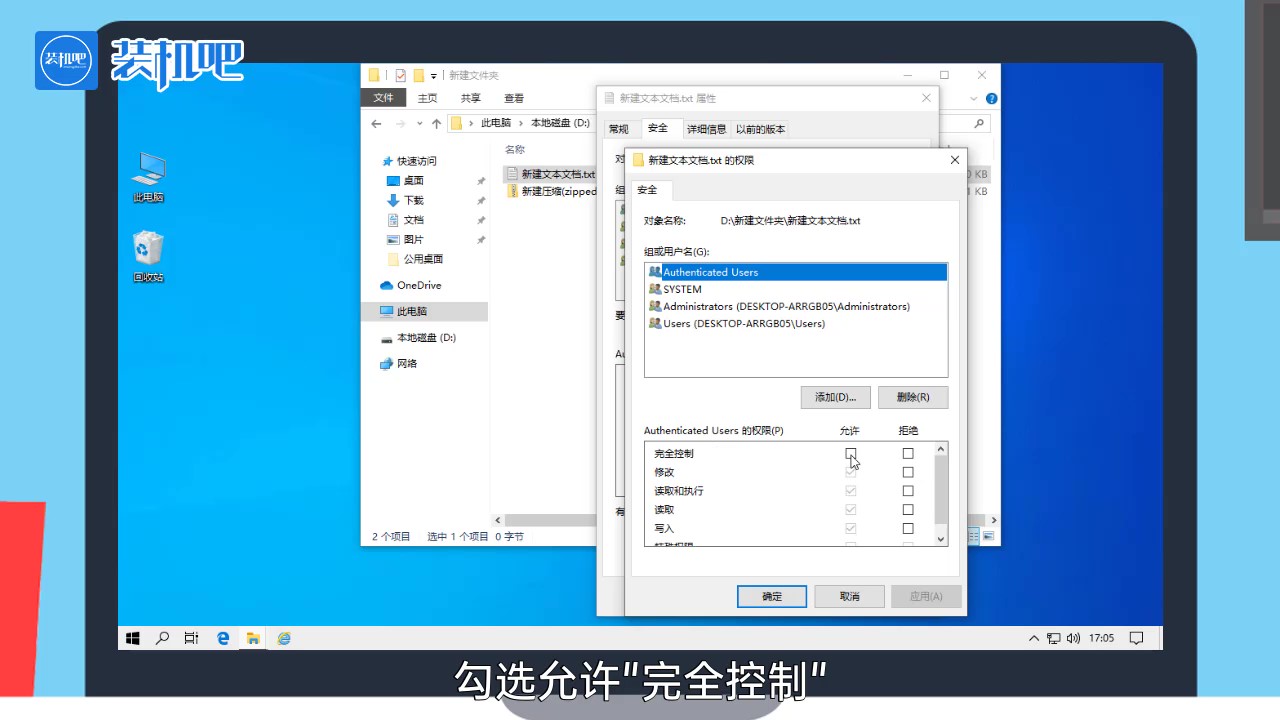Check 拒绝 for 修改 permission
This screenshot has height=720, width=1280.
click(908, 471)
